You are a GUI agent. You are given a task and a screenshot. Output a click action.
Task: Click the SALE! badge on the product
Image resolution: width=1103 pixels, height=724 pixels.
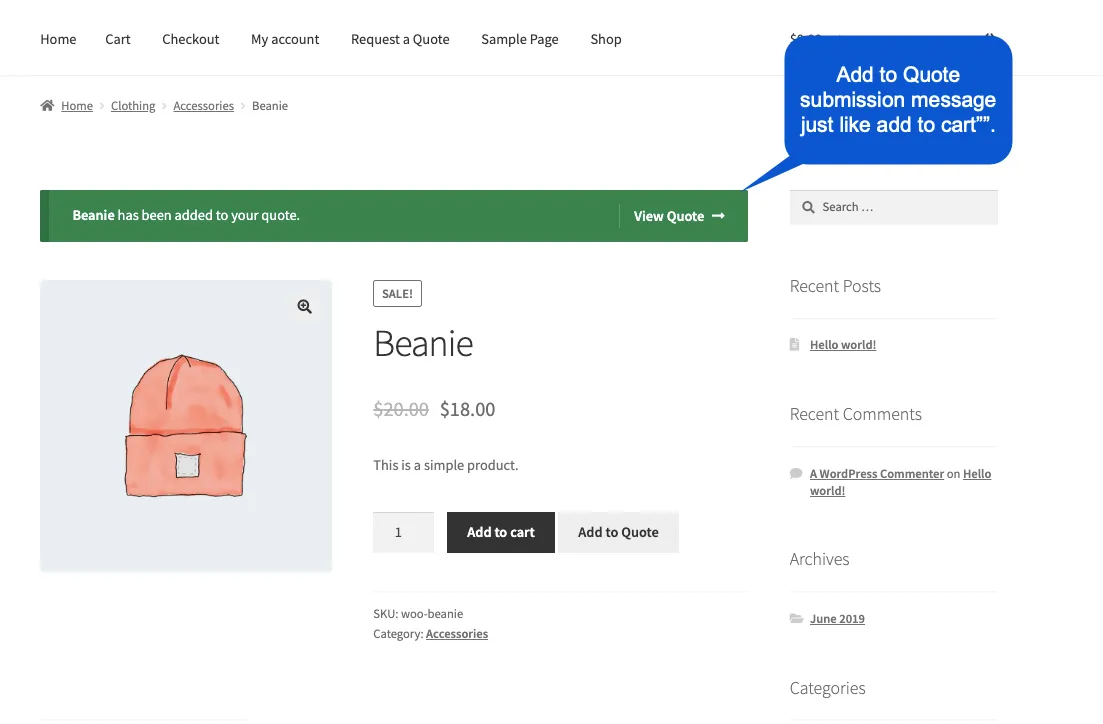[397, 293]
